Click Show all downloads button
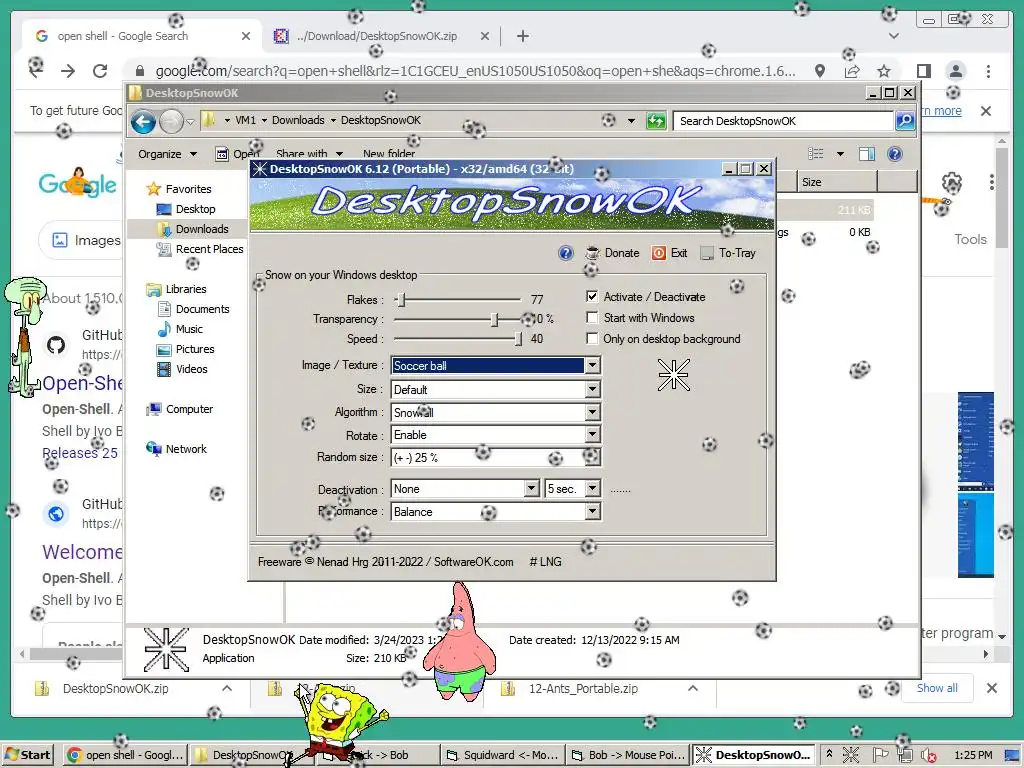This screenshot has width=1024, height=768. [x=937, y=688]
